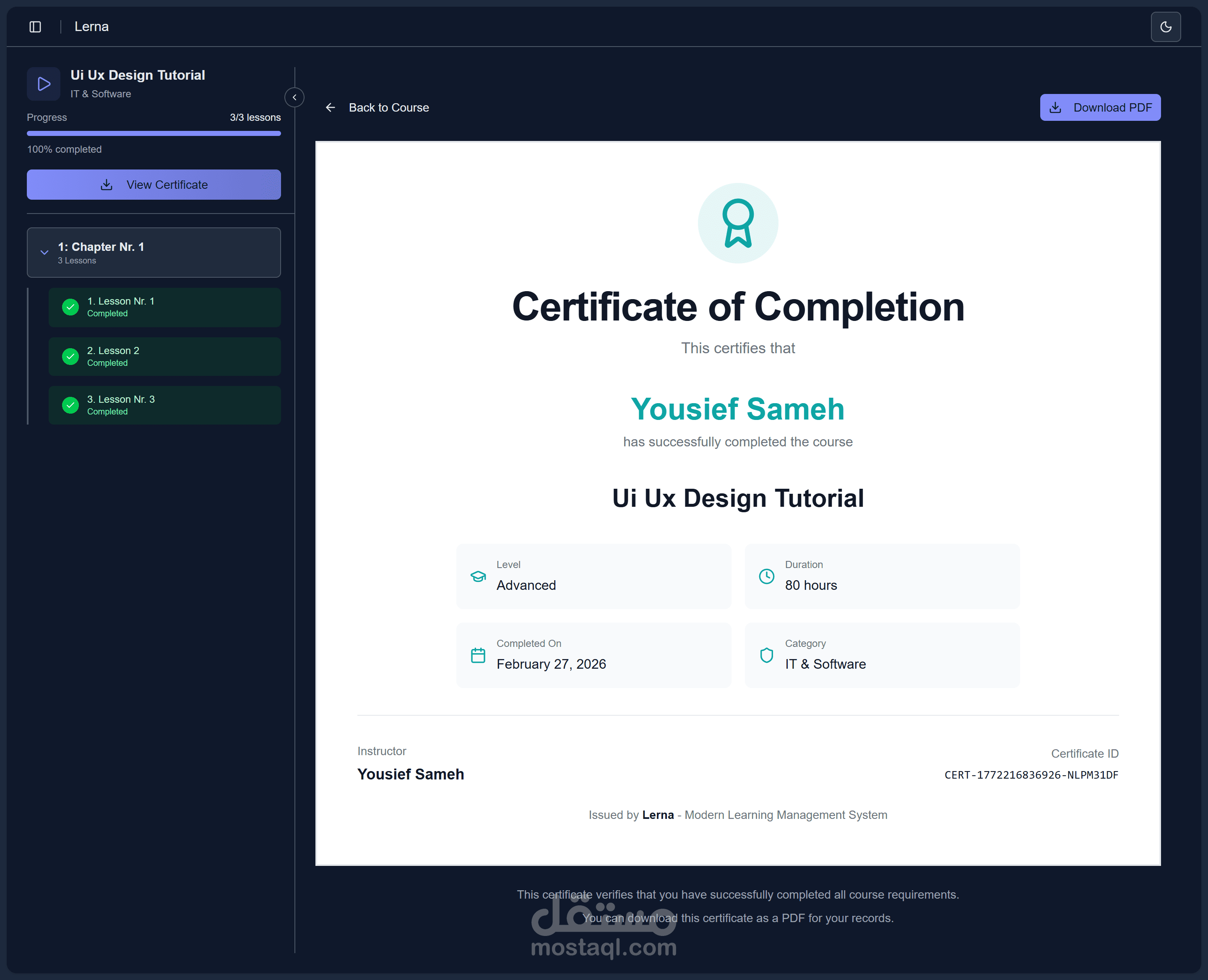1208x980 pixels.
Task: Click the certificate award ribbon icon
Action: (x=737, y=223)
